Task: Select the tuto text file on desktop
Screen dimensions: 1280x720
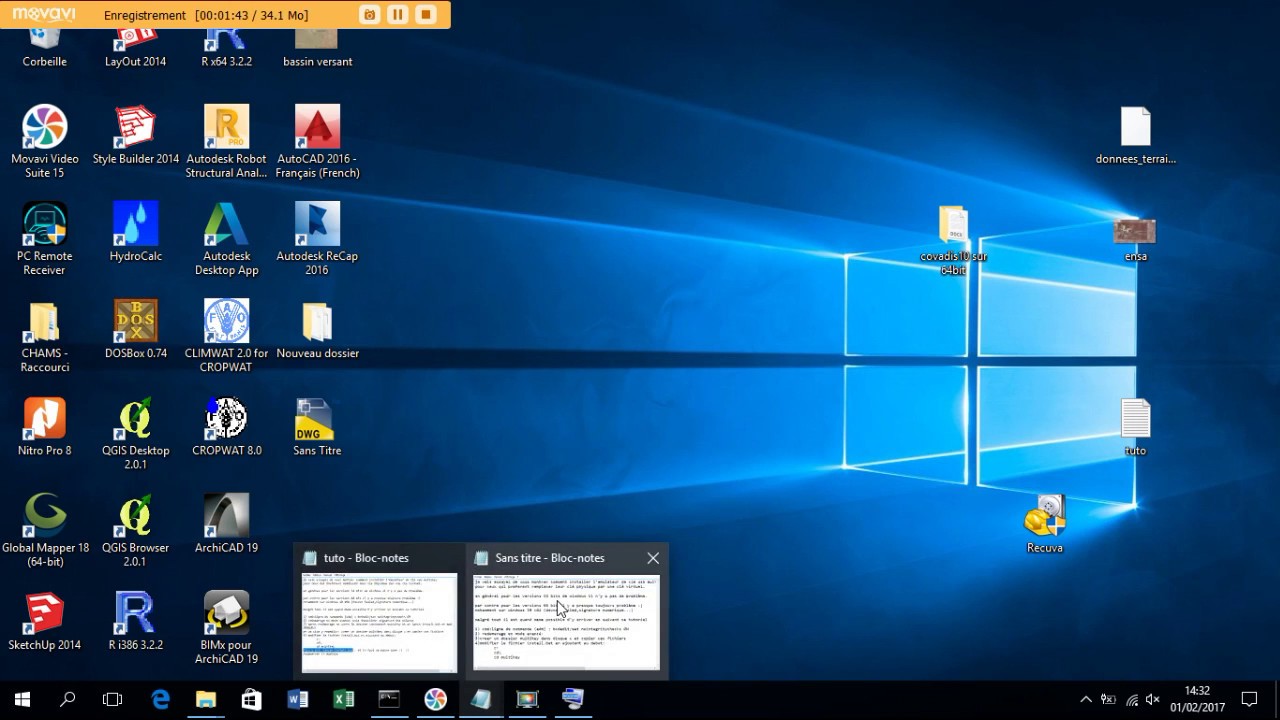Action: click(x=1136, y=427)
